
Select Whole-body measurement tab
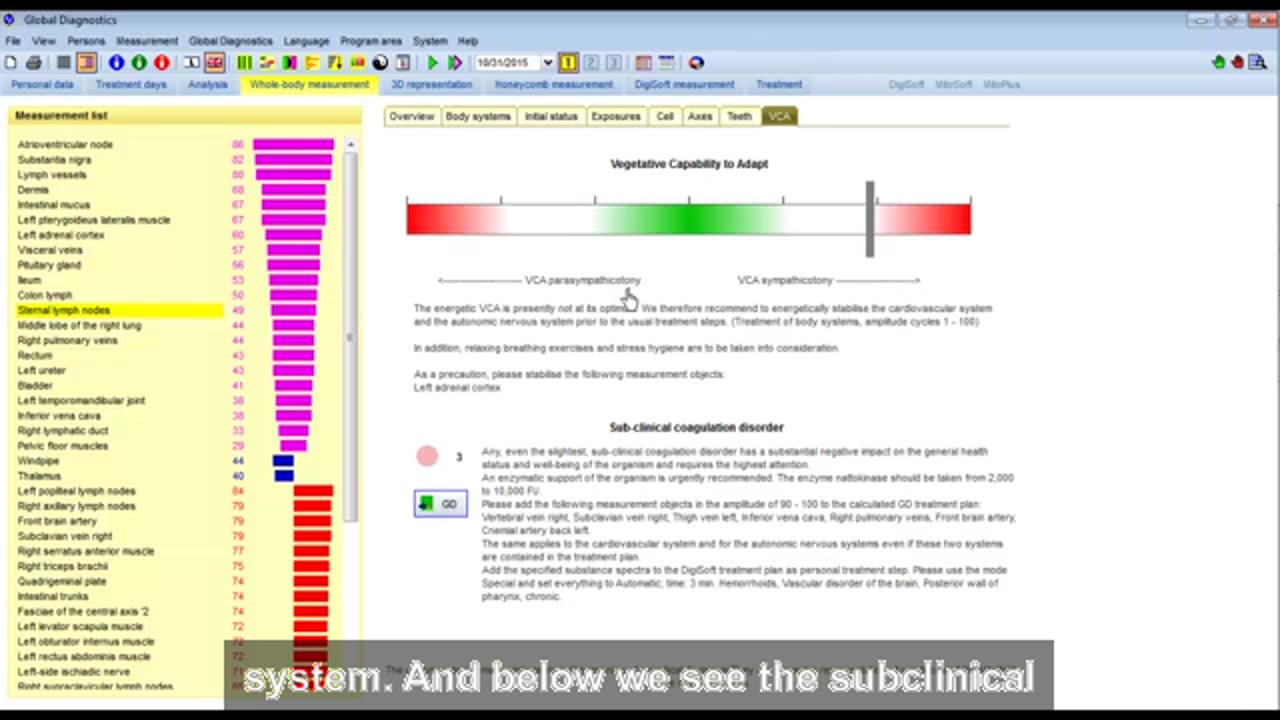309,85
